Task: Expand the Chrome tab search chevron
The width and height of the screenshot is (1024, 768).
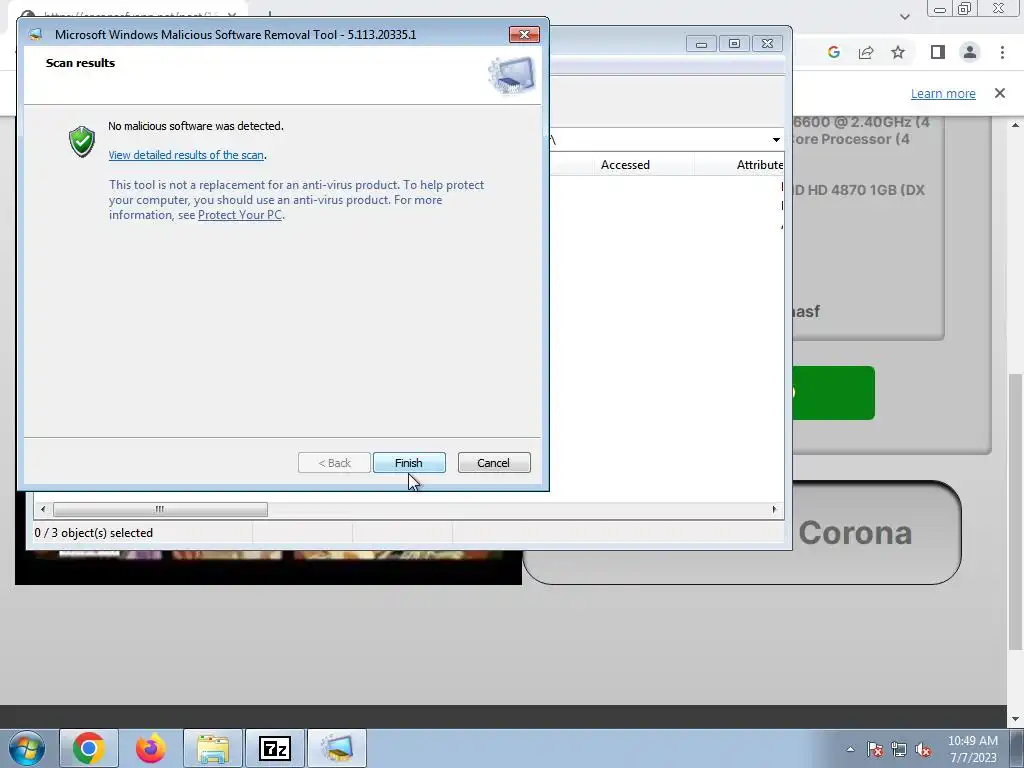Action: click(x=904, y=16)
